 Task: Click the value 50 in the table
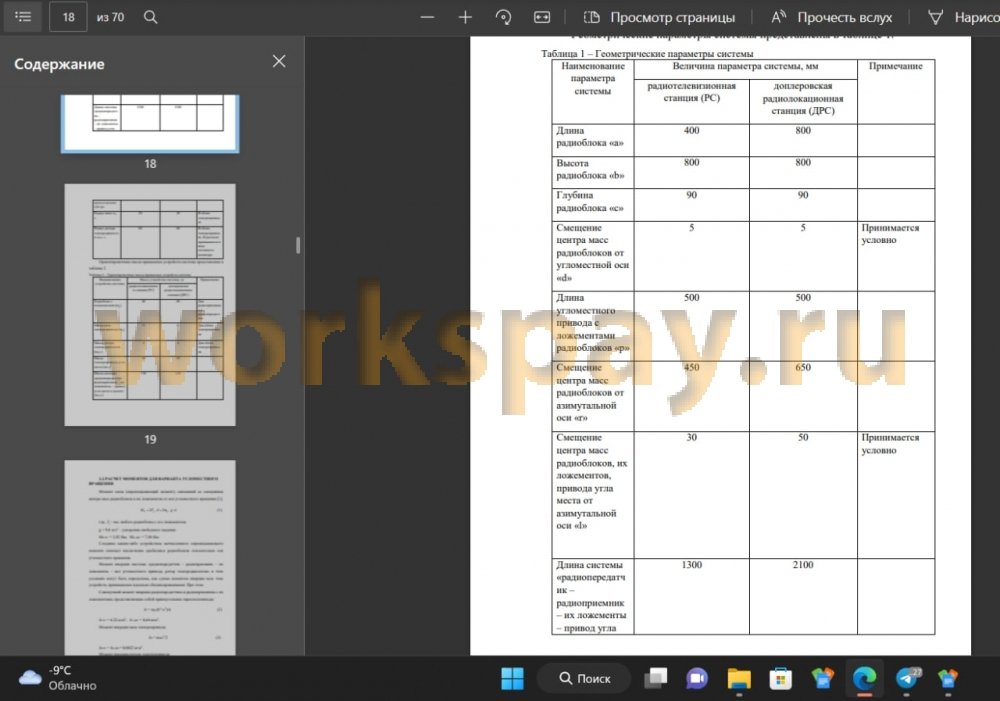(x=803, y=438)
